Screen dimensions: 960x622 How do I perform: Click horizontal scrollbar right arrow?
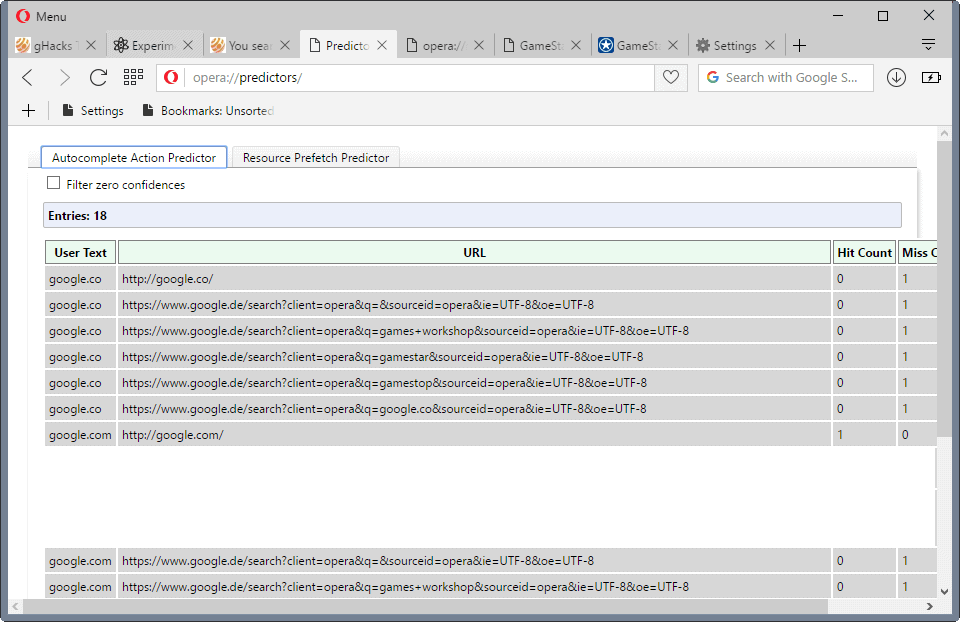point(930,606)
